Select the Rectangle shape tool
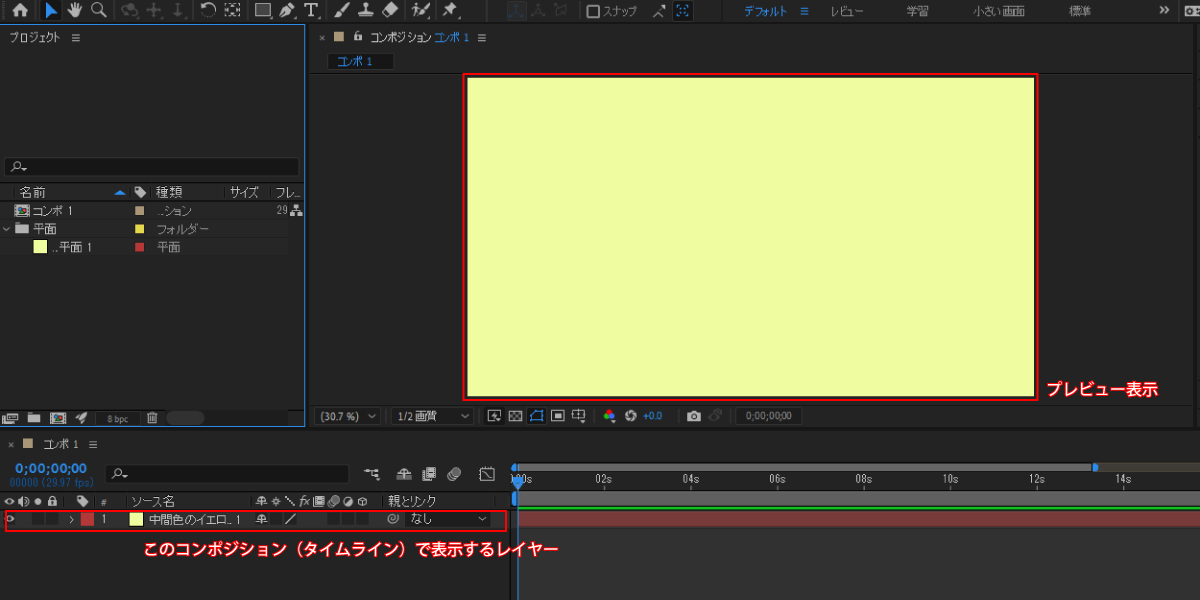The height and width of the screenshot is (600, 1200). (262, 10)
